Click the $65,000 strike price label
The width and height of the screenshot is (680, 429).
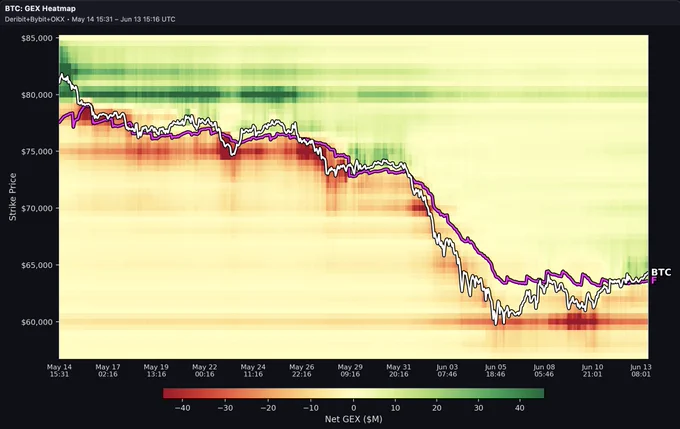pyautogui.click(x=37, y=265)
